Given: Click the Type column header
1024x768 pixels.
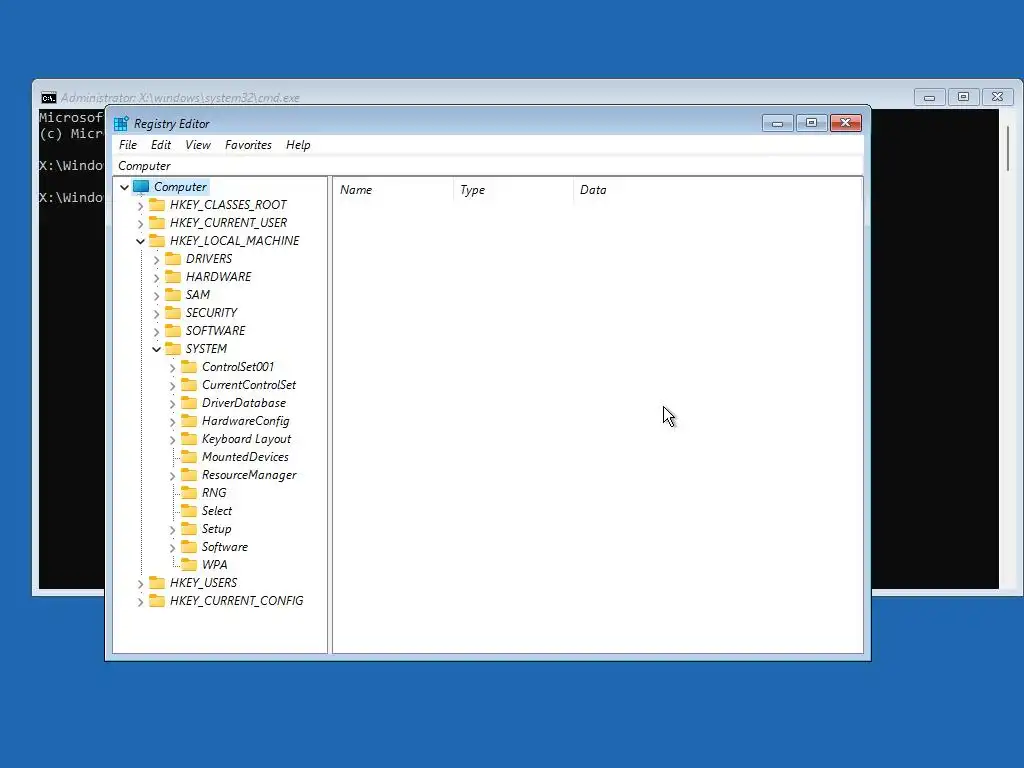Looking at the screenshot, I should click(514, 190).
